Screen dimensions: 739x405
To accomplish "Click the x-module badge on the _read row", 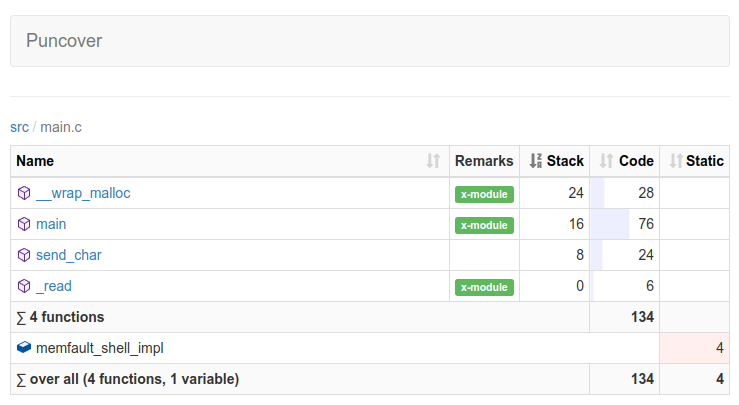I will coord(484,287).
